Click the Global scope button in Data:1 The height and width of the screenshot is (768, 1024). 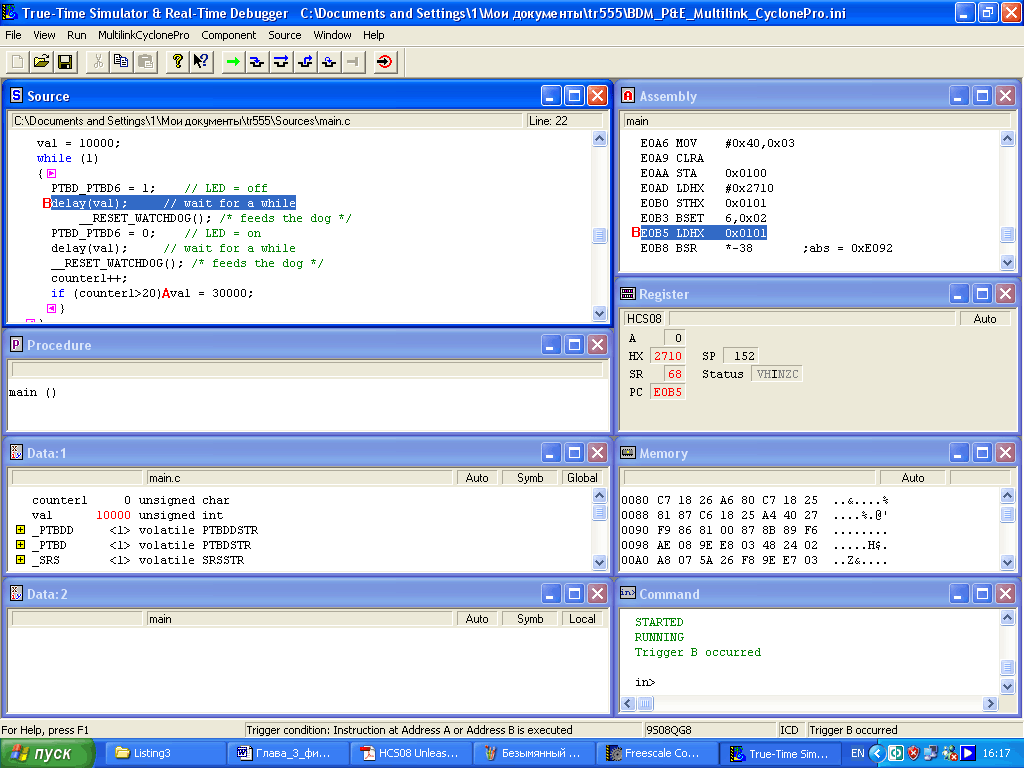[x=582, y=478]
